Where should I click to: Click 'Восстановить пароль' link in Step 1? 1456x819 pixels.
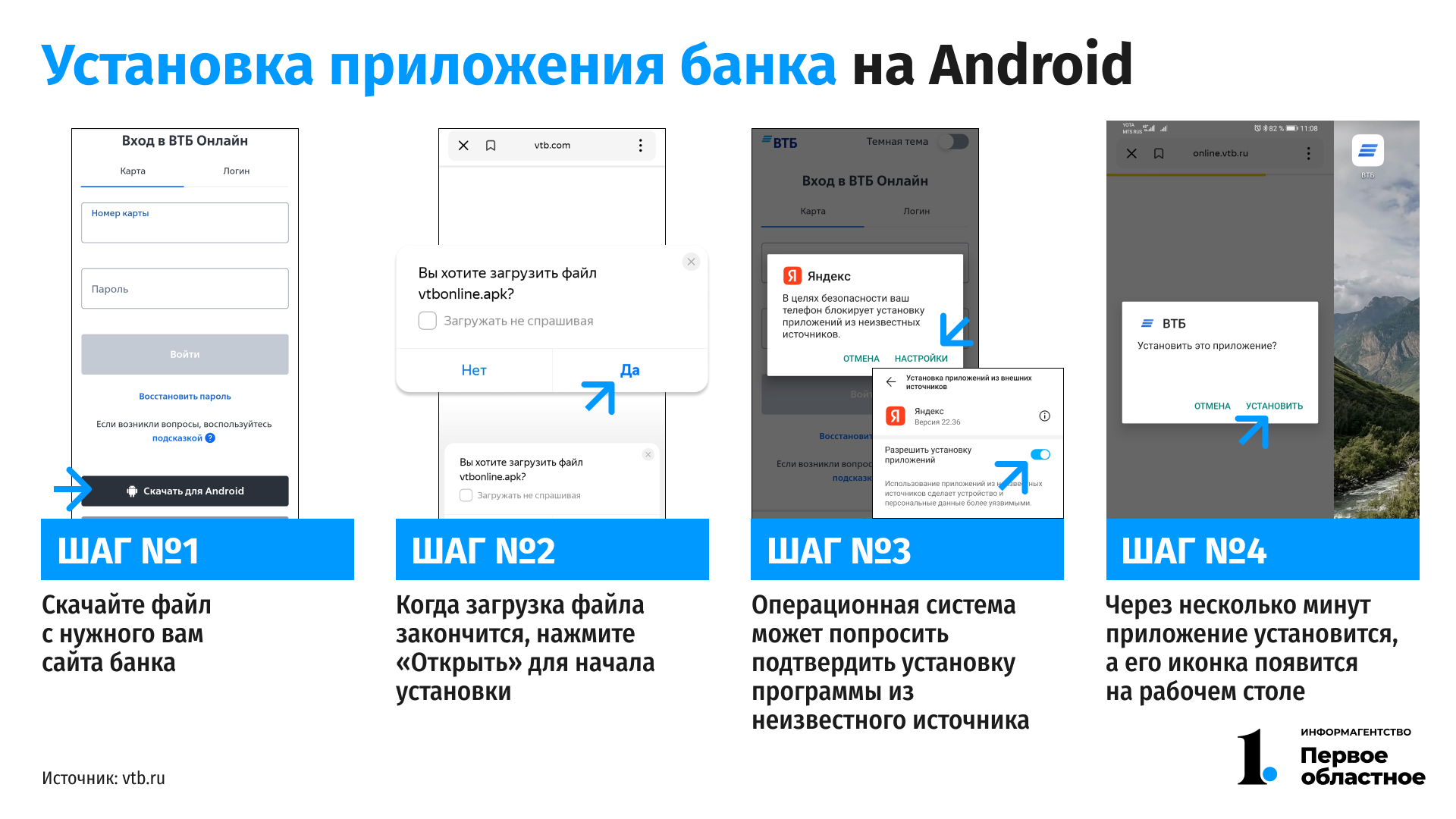[x=184, y=396]
